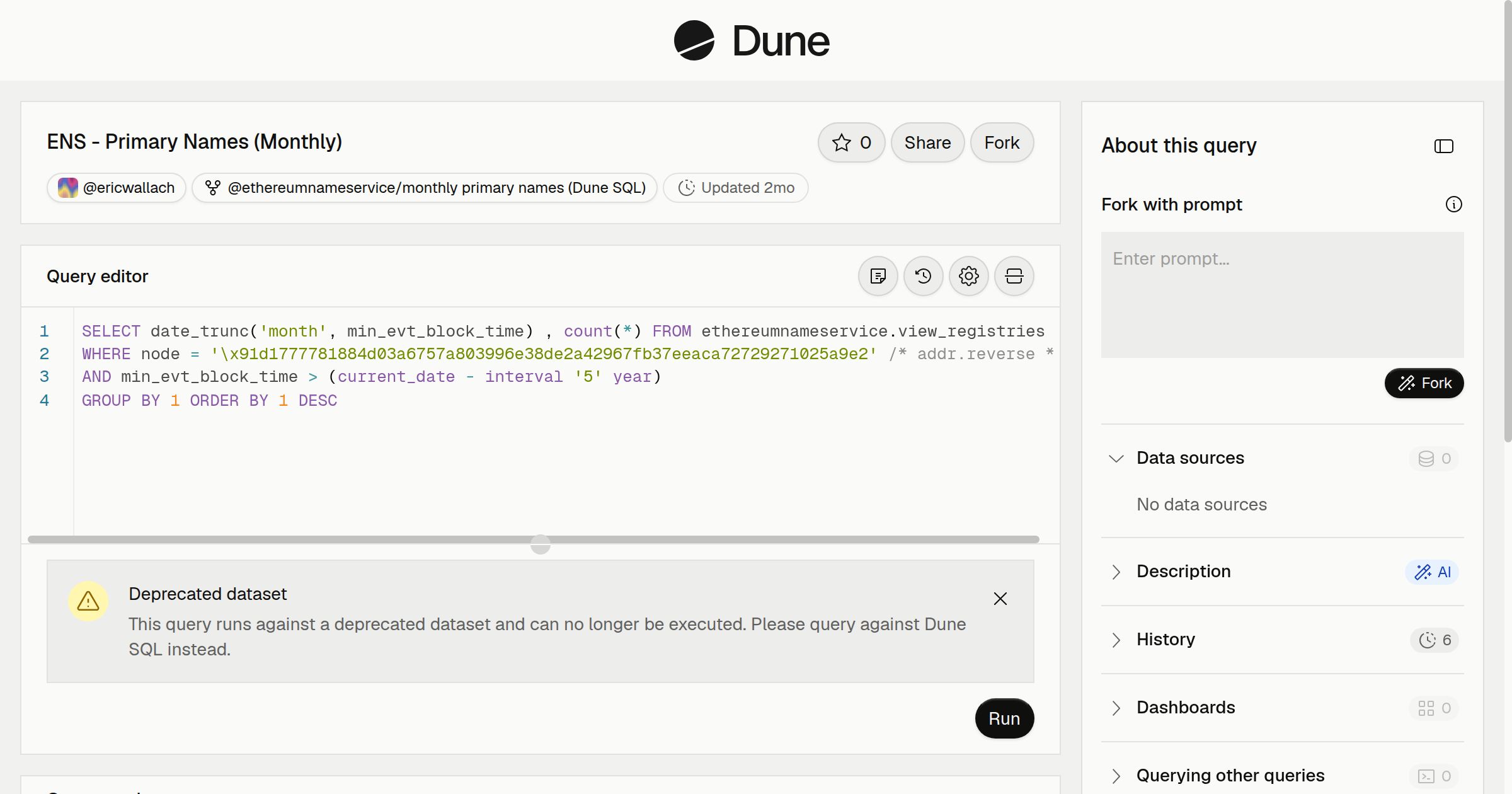Open the query notes icon in editor toolbar
Image resolution: width=1512 pixels, height=794 pixels.
(878, 276)
